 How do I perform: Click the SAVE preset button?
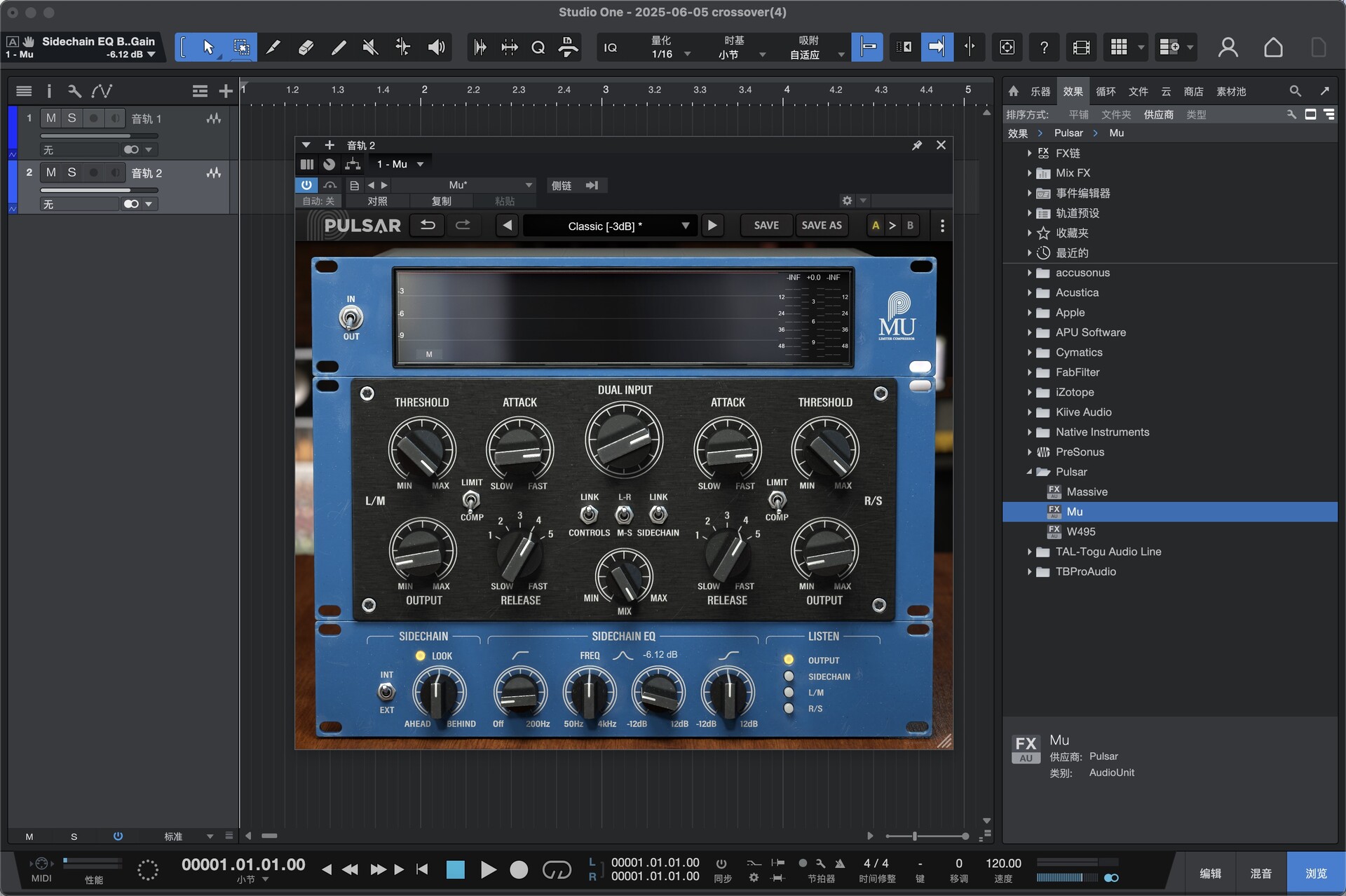coord(766,225)
